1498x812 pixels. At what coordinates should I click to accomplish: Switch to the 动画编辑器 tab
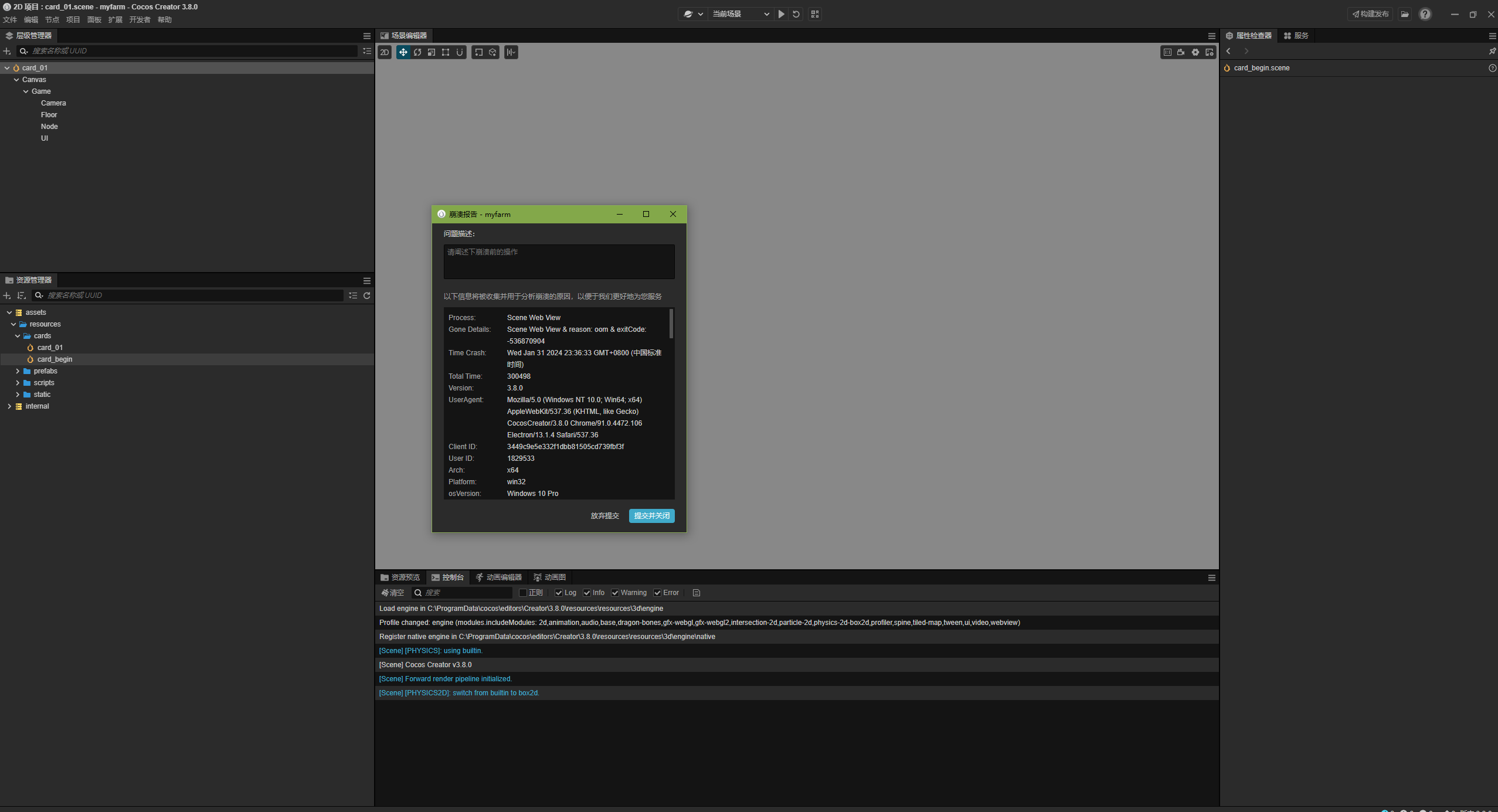(x=499, y=577)
